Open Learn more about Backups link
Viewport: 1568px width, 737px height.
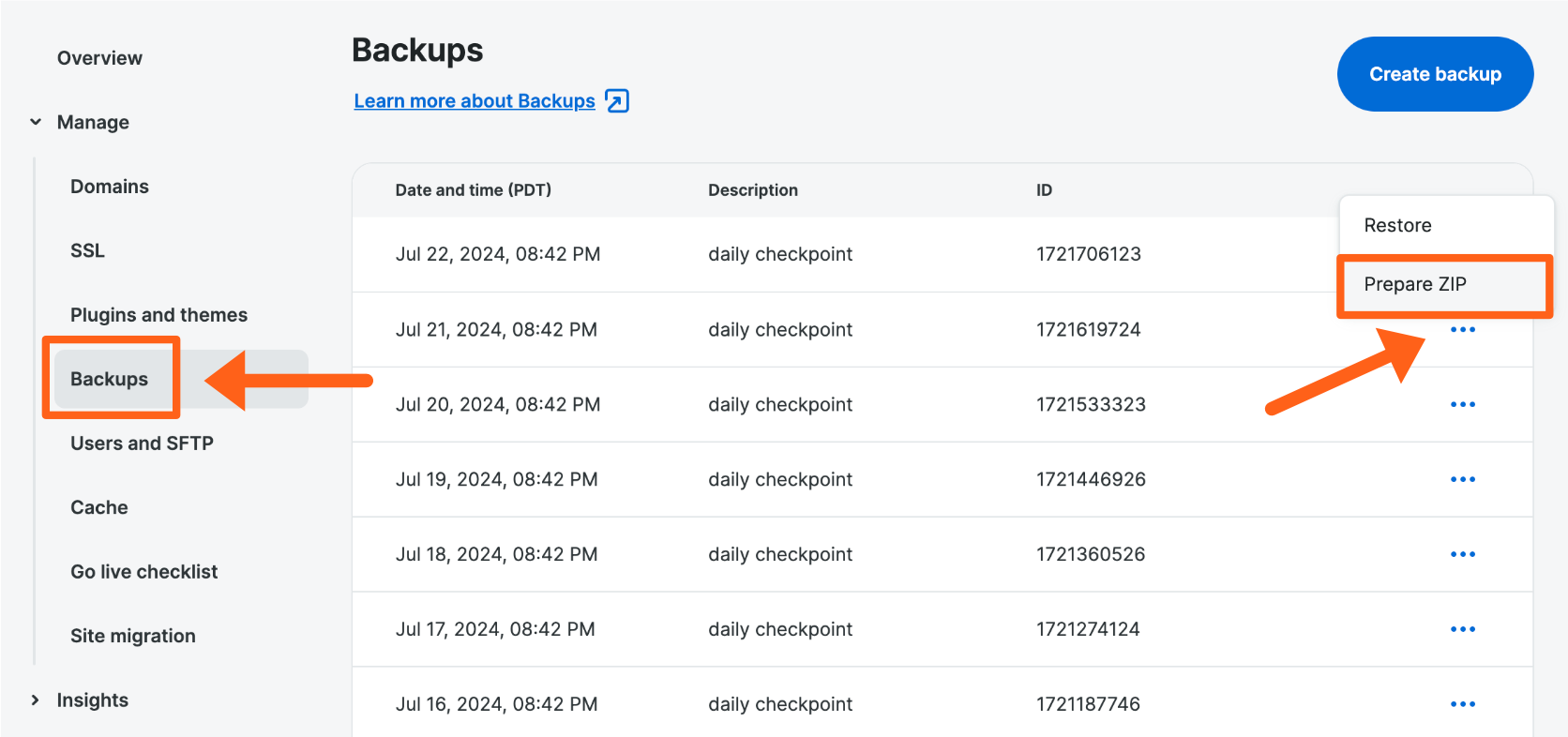475,101
